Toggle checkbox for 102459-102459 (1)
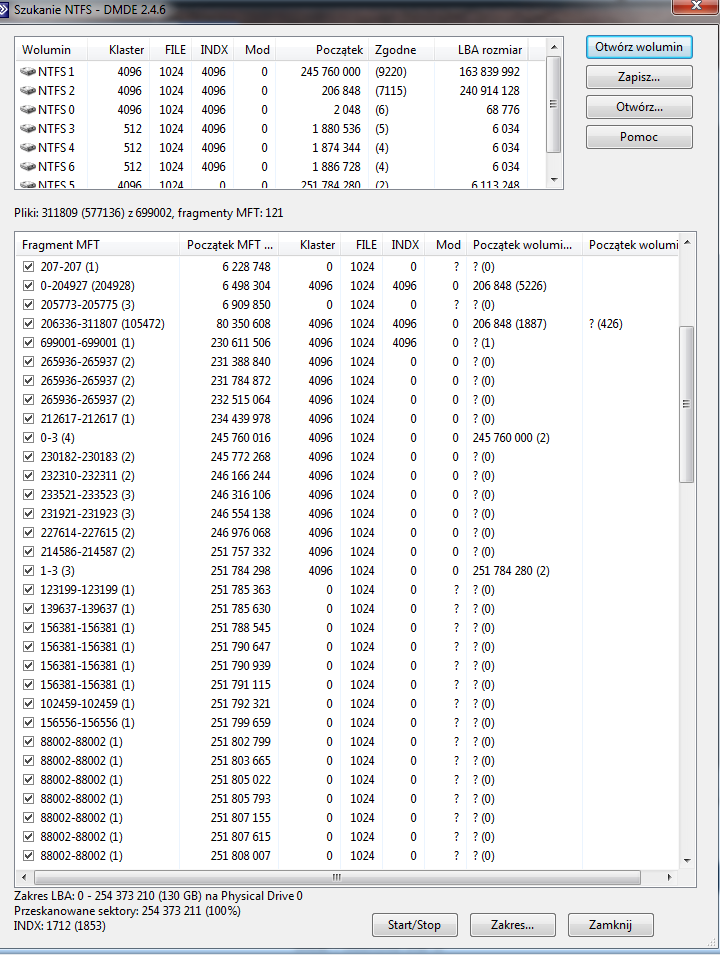Image resolution: width=720 pixels, height=955 pixels. (28, 703)
